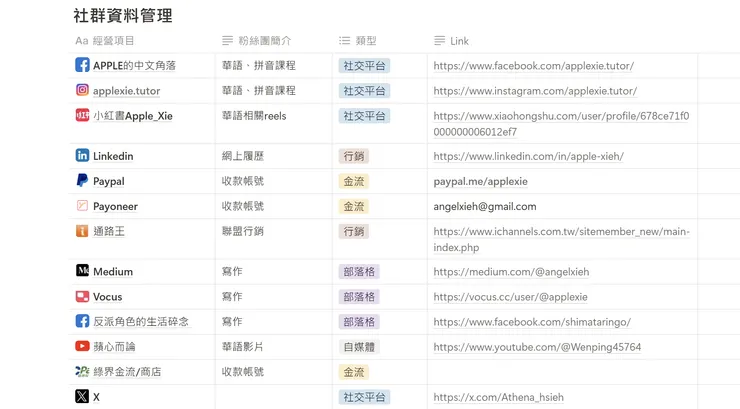Click the 網上履歷 description cell
Image resolution: width=740 pixels, height=409 pixels.
point(274,156)
